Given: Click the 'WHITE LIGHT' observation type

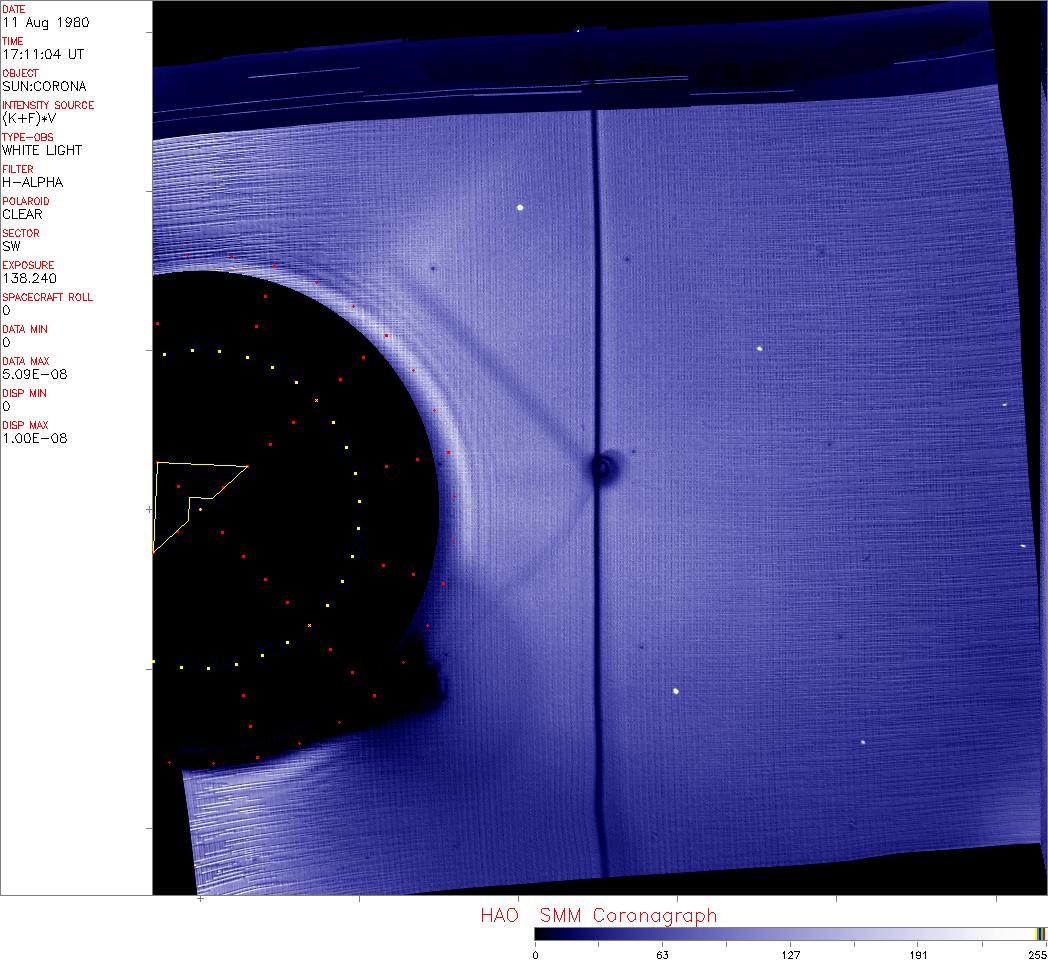Looking at the screenshot, I should pyautogui.click(x=42, y=150).
